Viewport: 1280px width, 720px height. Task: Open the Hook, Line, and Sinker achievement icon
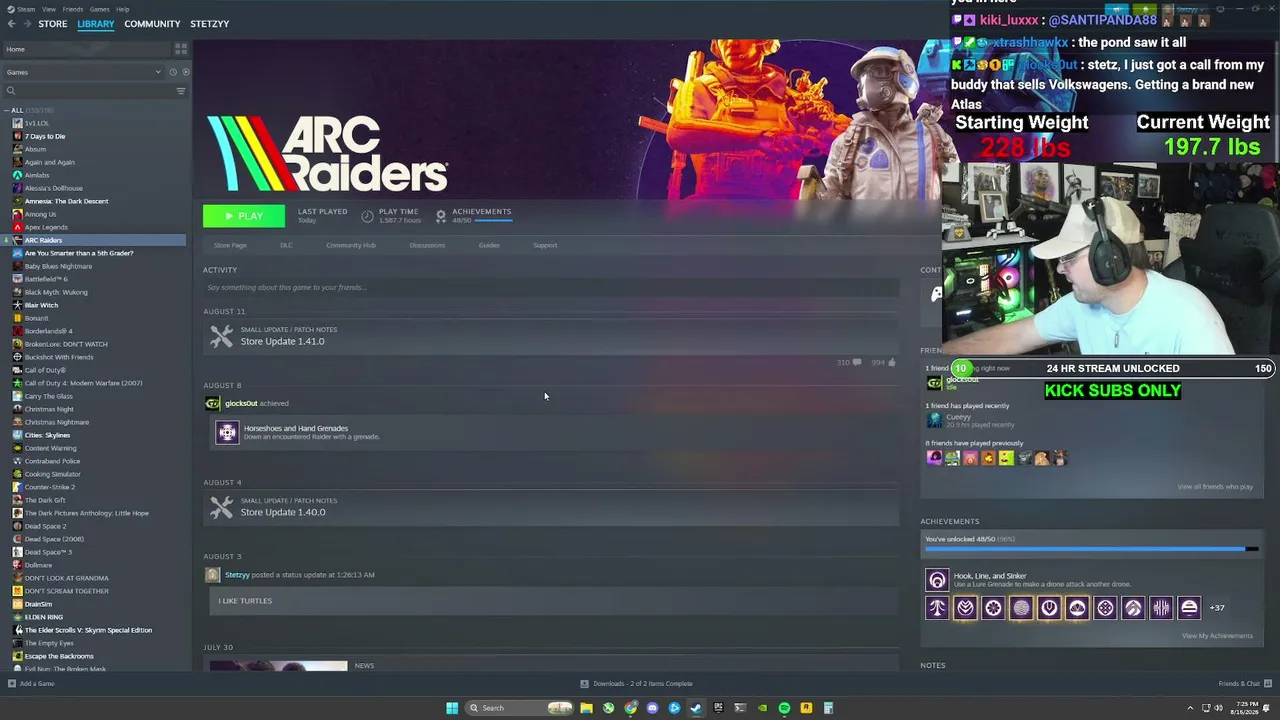tap(937, 580)
